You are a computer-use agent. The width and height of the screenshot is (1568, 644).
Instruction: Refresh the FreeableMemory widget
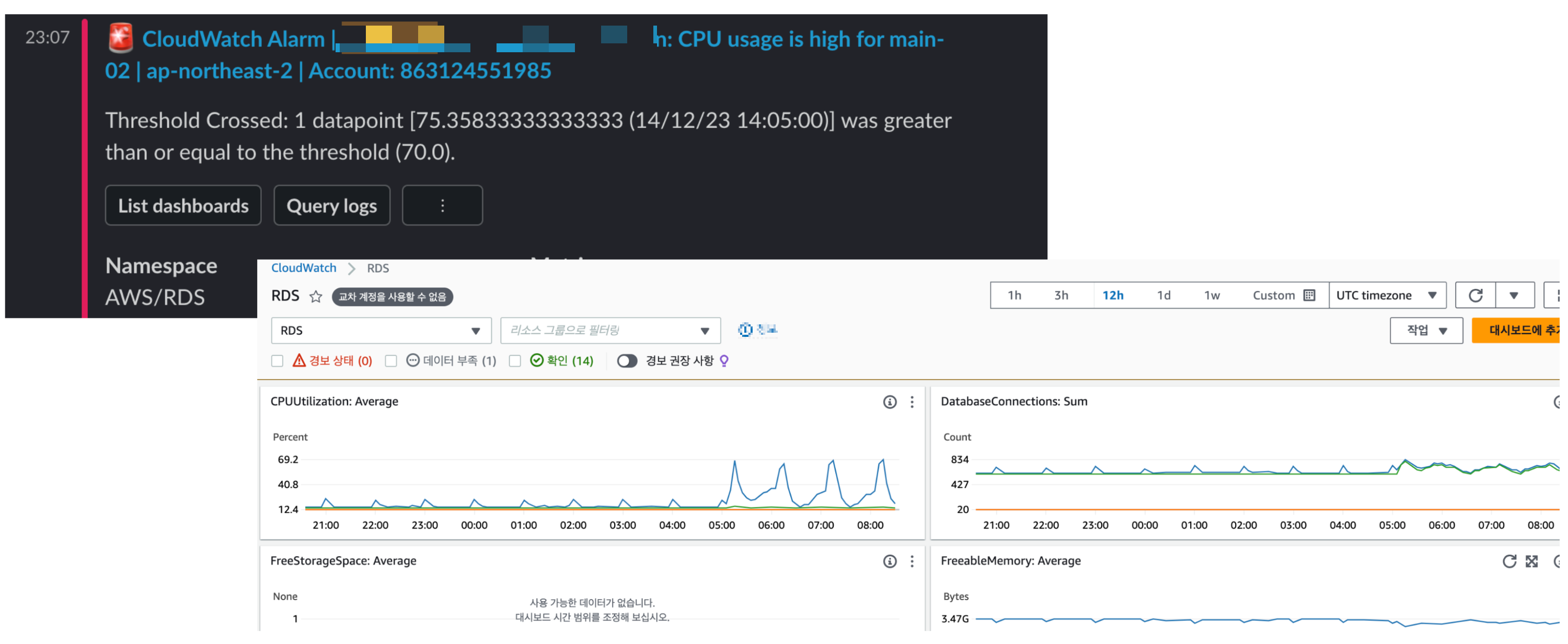[x=1509, y=561]
